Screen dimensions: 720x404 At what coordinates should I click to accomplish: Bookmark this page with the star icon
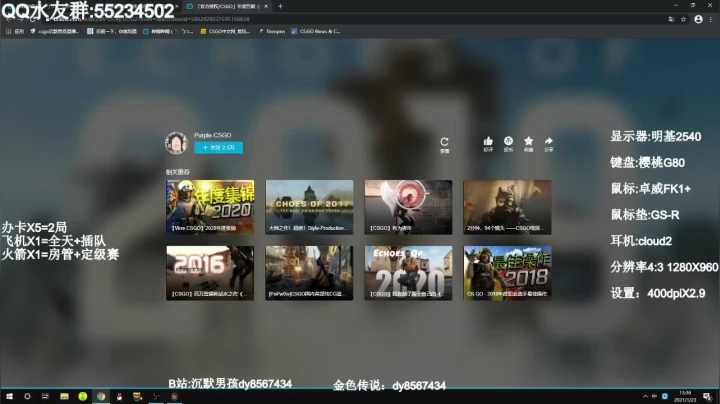click(683, 19)
